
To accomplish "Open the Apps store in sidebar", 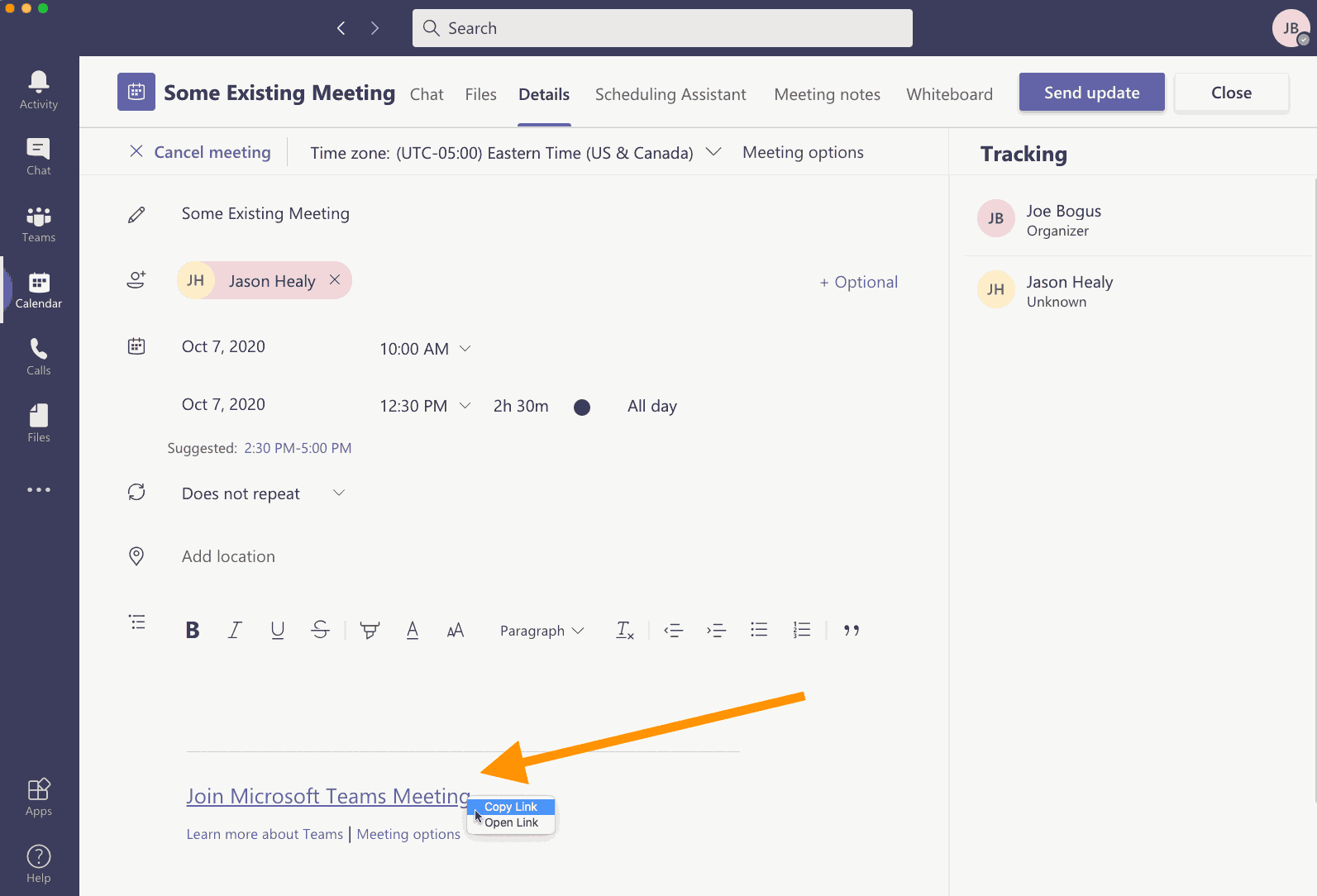I will pos(39,797).
